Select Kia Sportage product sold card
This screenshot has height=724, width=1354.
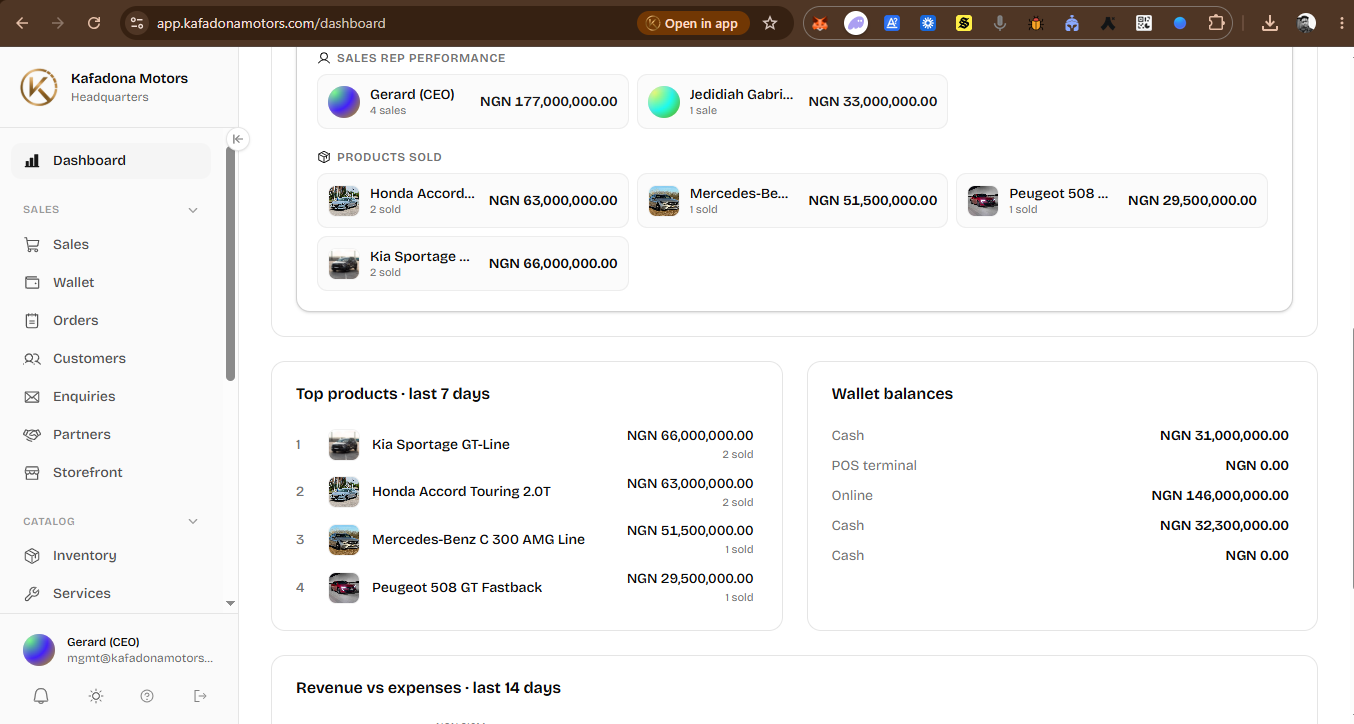tap(473, 264)
